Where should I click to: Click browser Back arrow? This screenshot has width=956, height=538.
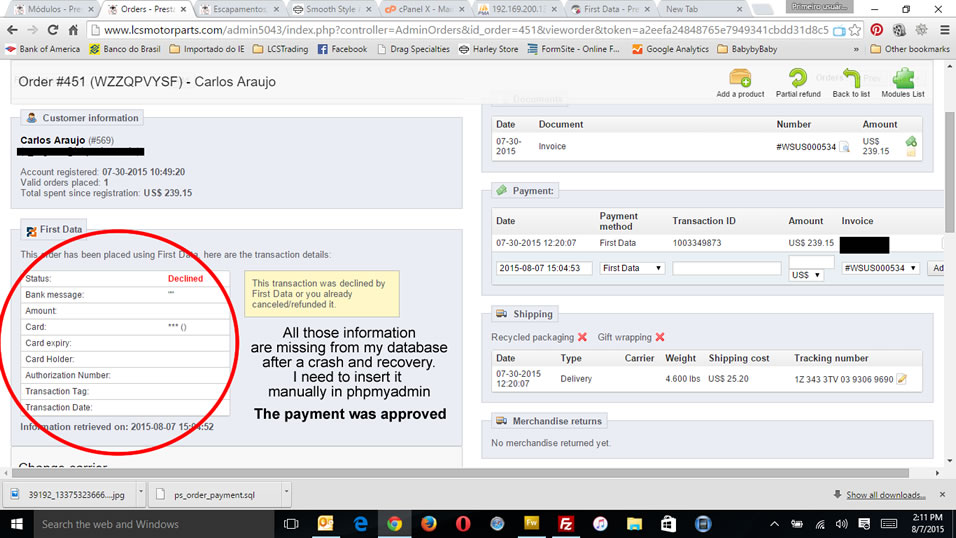pyautogui.click(x=12, y=30)
